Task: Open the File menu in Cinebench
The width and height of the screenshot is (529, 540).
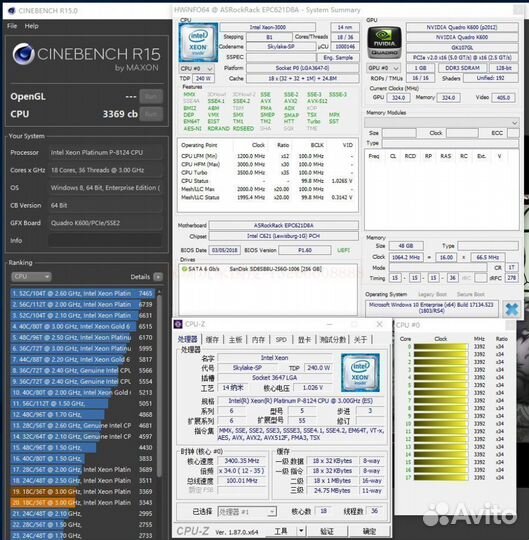Action: point(12,26)
